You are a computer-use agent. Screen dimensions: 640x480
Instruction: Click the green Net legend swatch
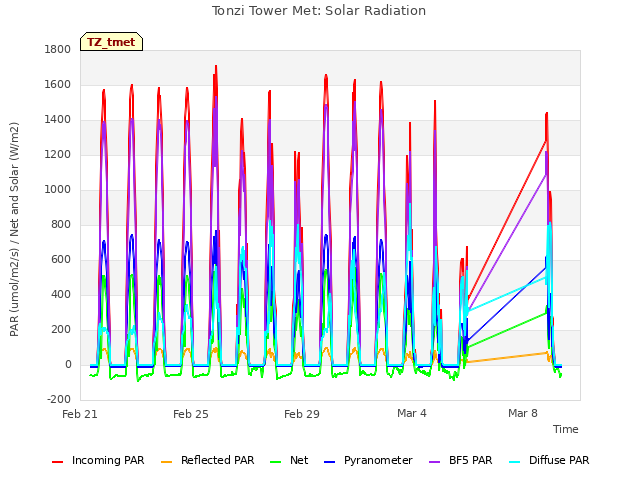276,462
